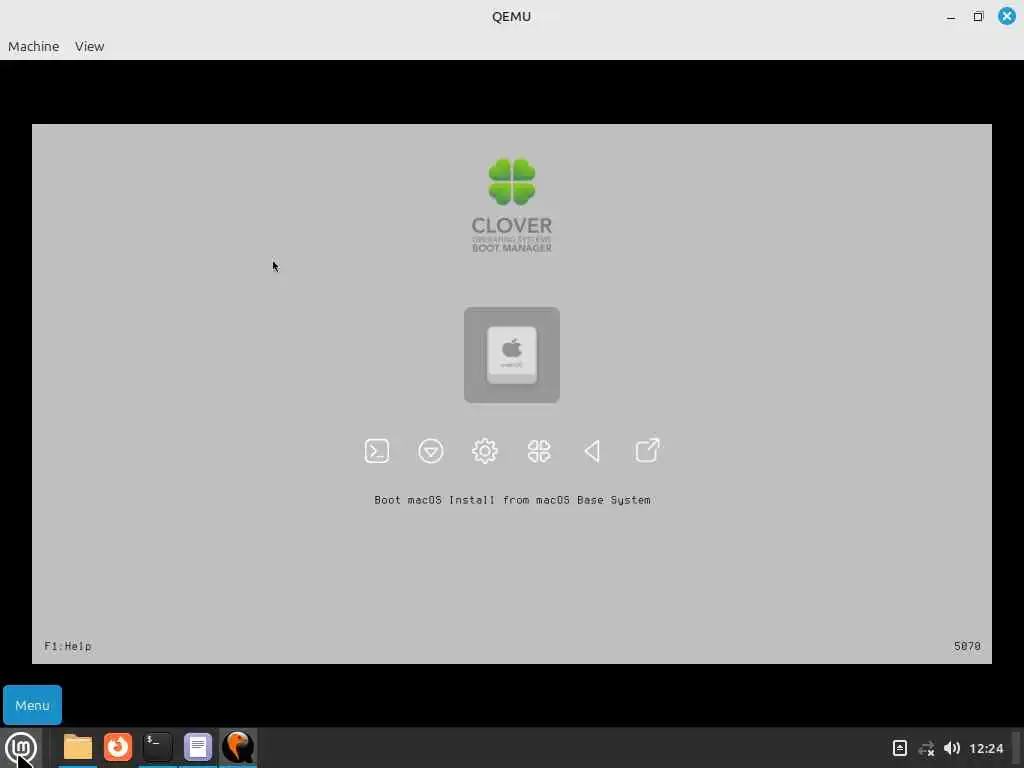The image size is (1024, 768).
Task: Close the QEMU window
Action: [1006, 16]
